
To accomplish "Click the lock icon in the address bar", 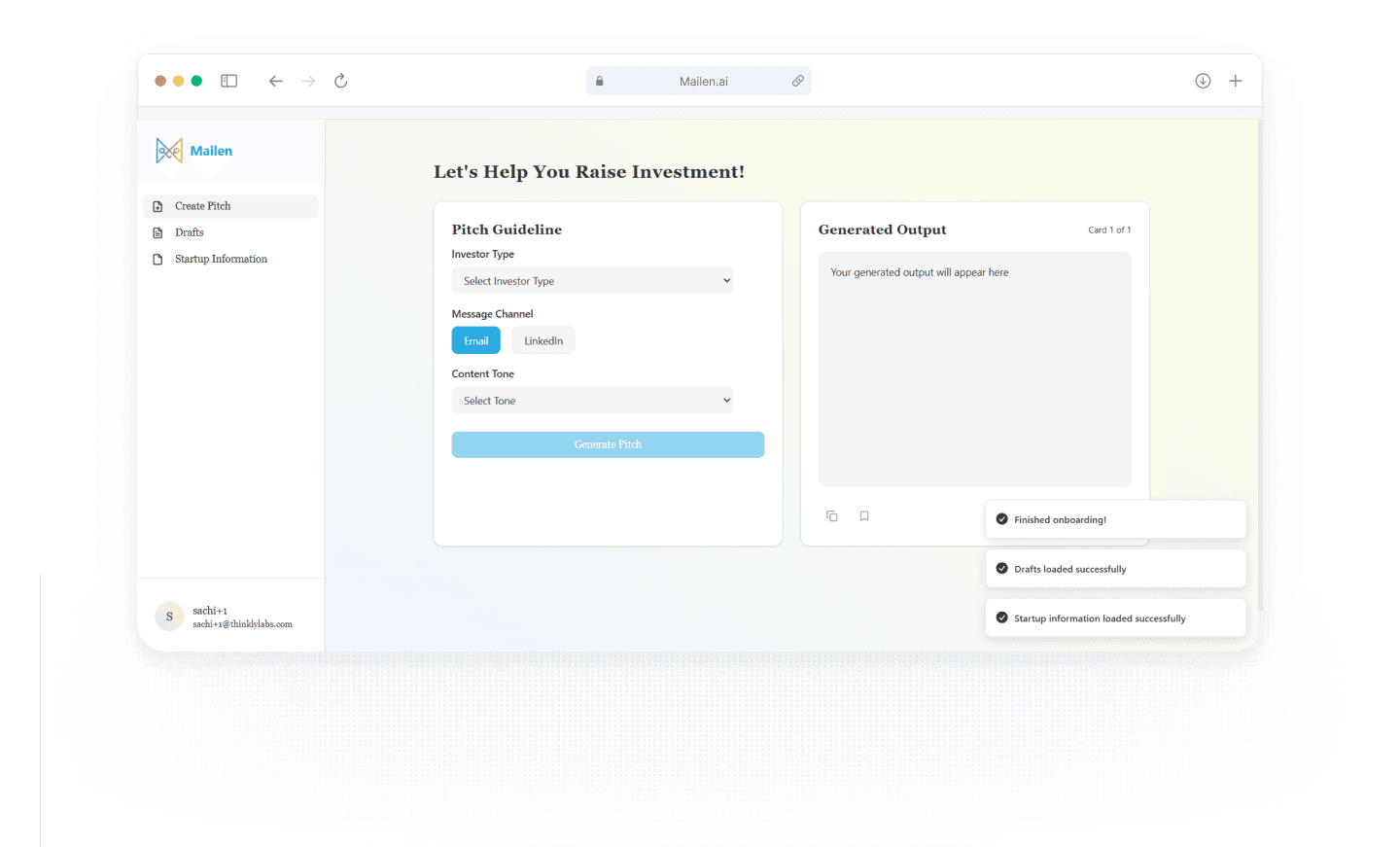I will (599, 81).
